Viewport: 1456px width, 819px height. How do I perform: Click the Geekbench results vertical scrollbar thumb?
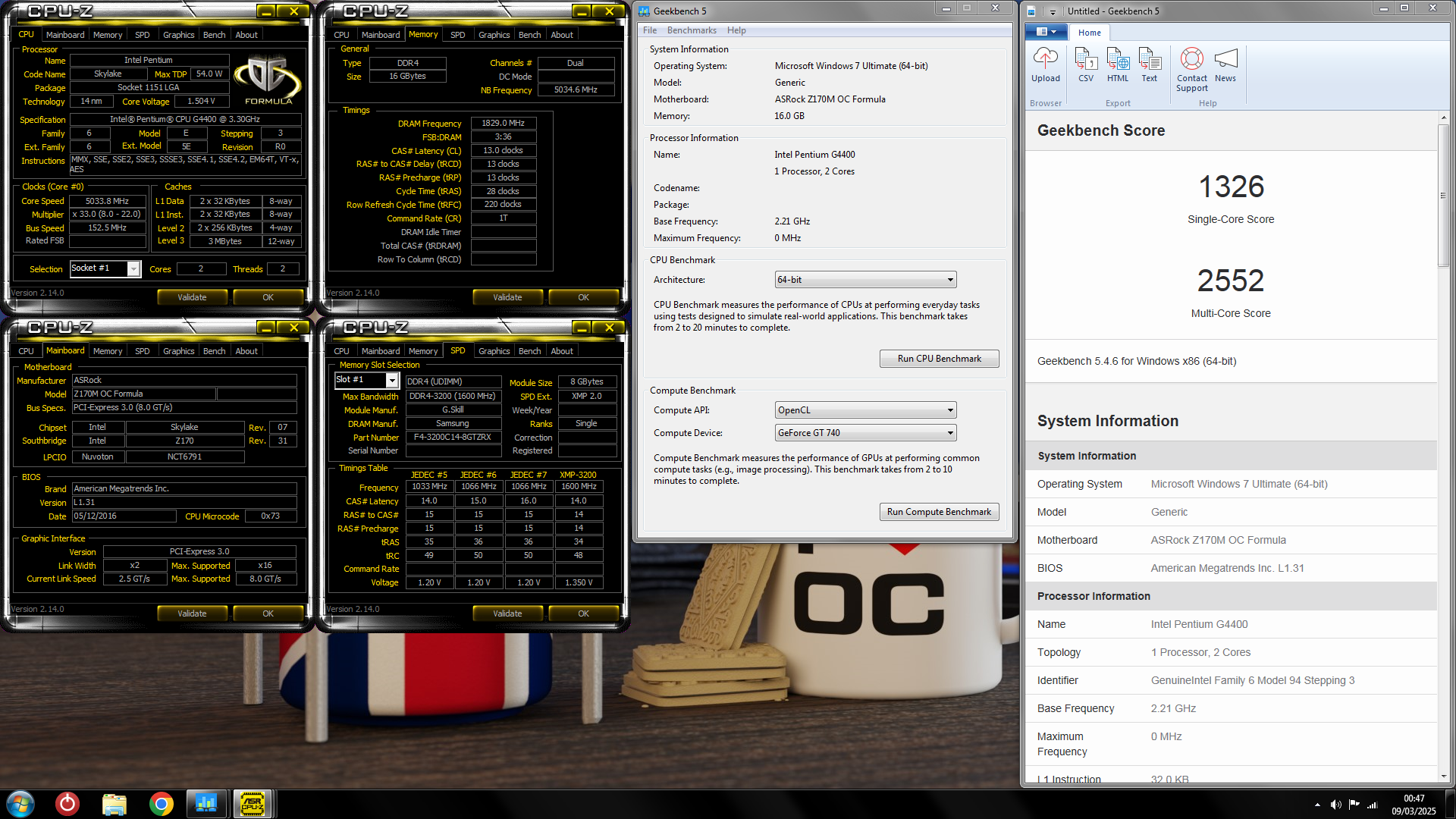(1443, 196)
